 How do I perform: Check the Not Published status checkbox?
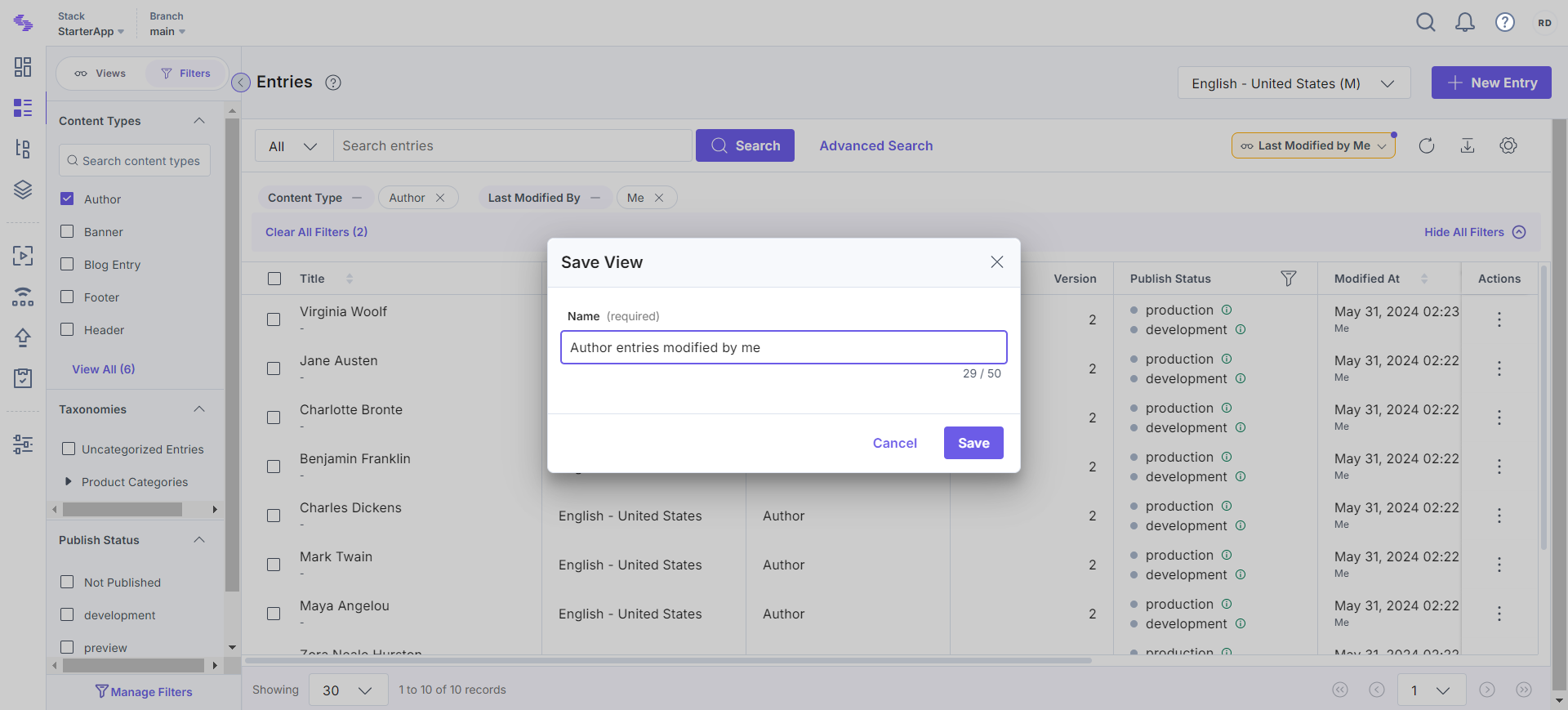tap(68, 582)
